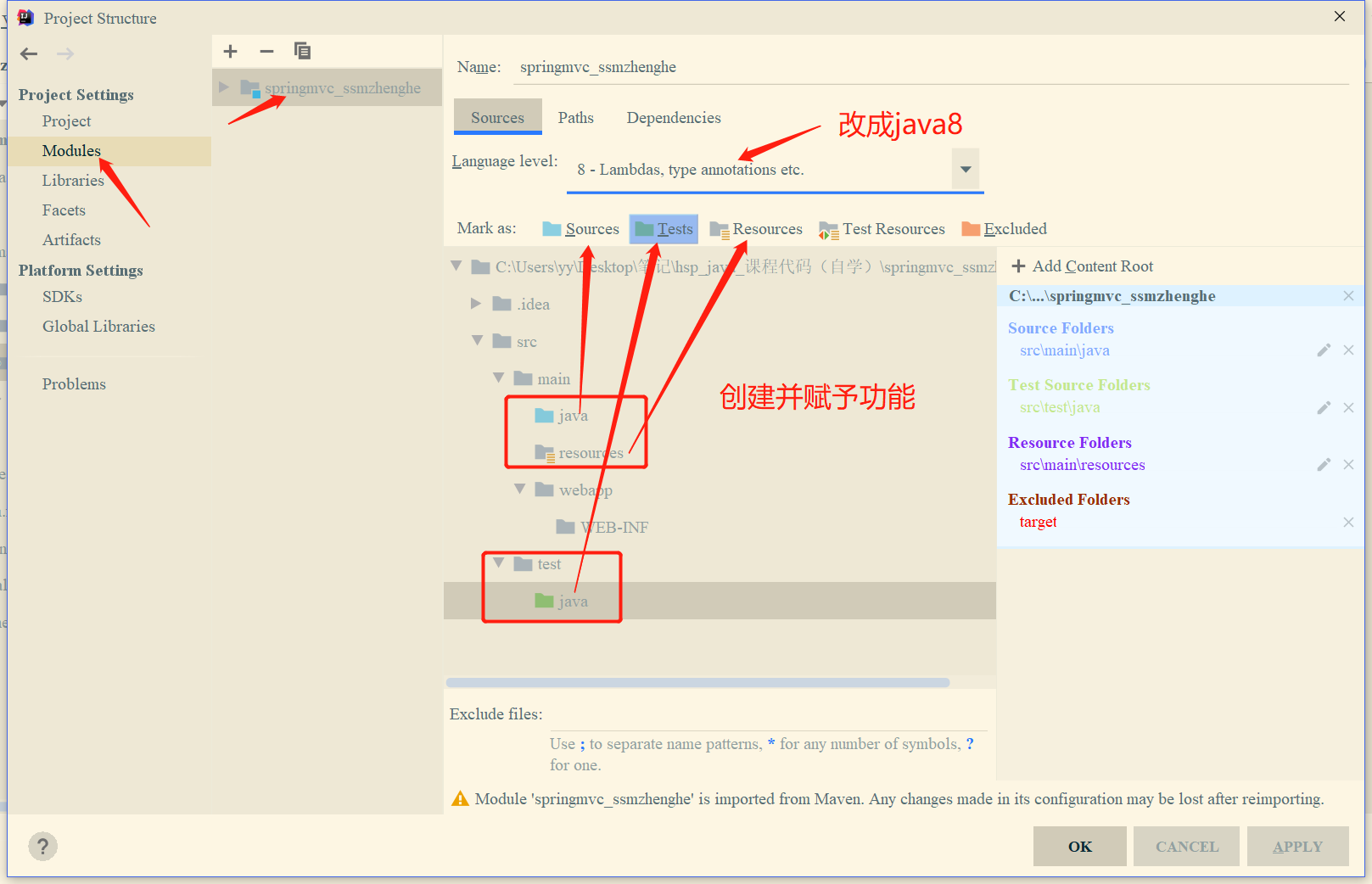Mark folder as Sources

[x=581, y=229]
